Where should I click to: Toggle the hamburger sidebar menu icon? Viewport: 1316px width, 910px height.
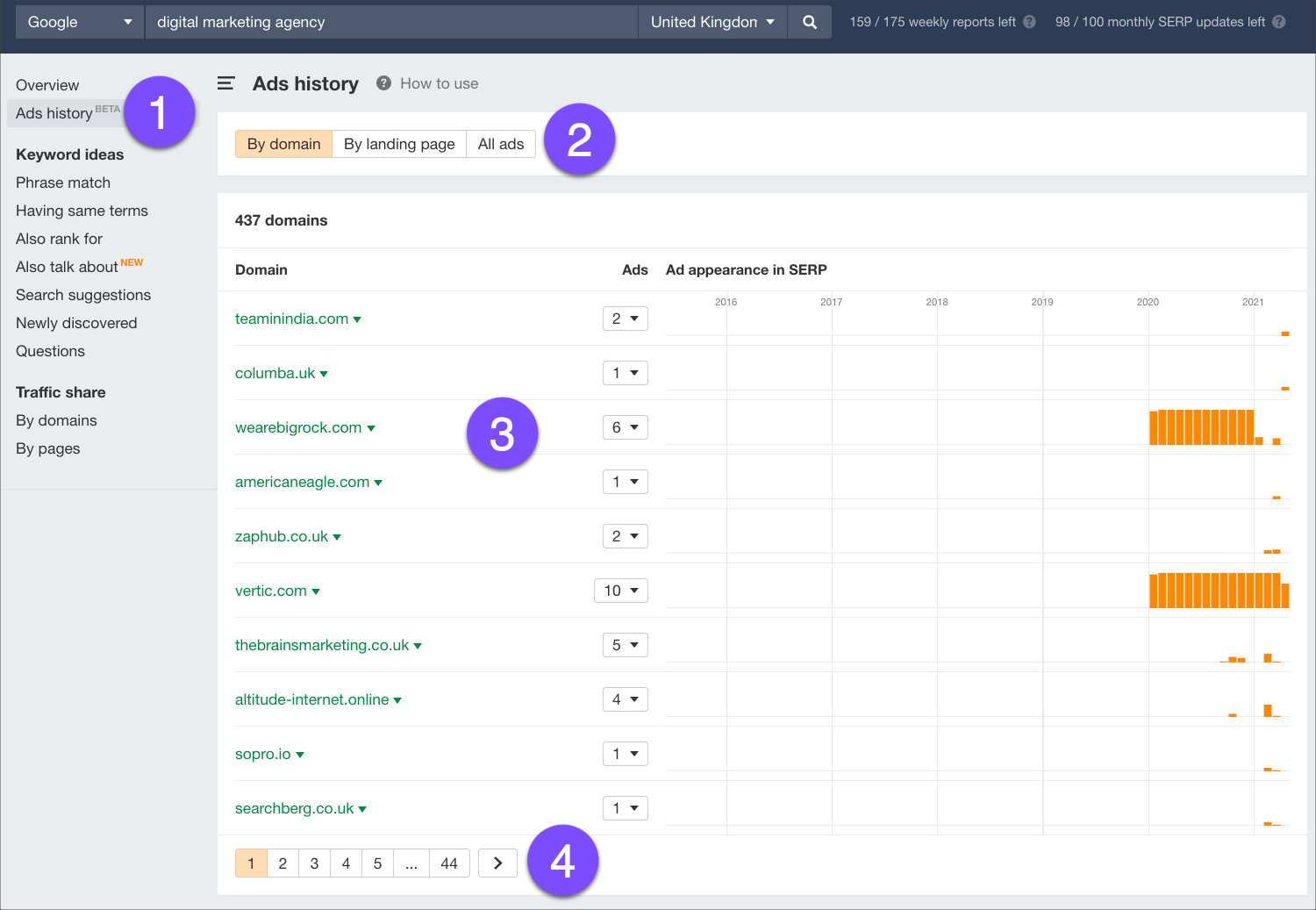[x=226, y=83]
